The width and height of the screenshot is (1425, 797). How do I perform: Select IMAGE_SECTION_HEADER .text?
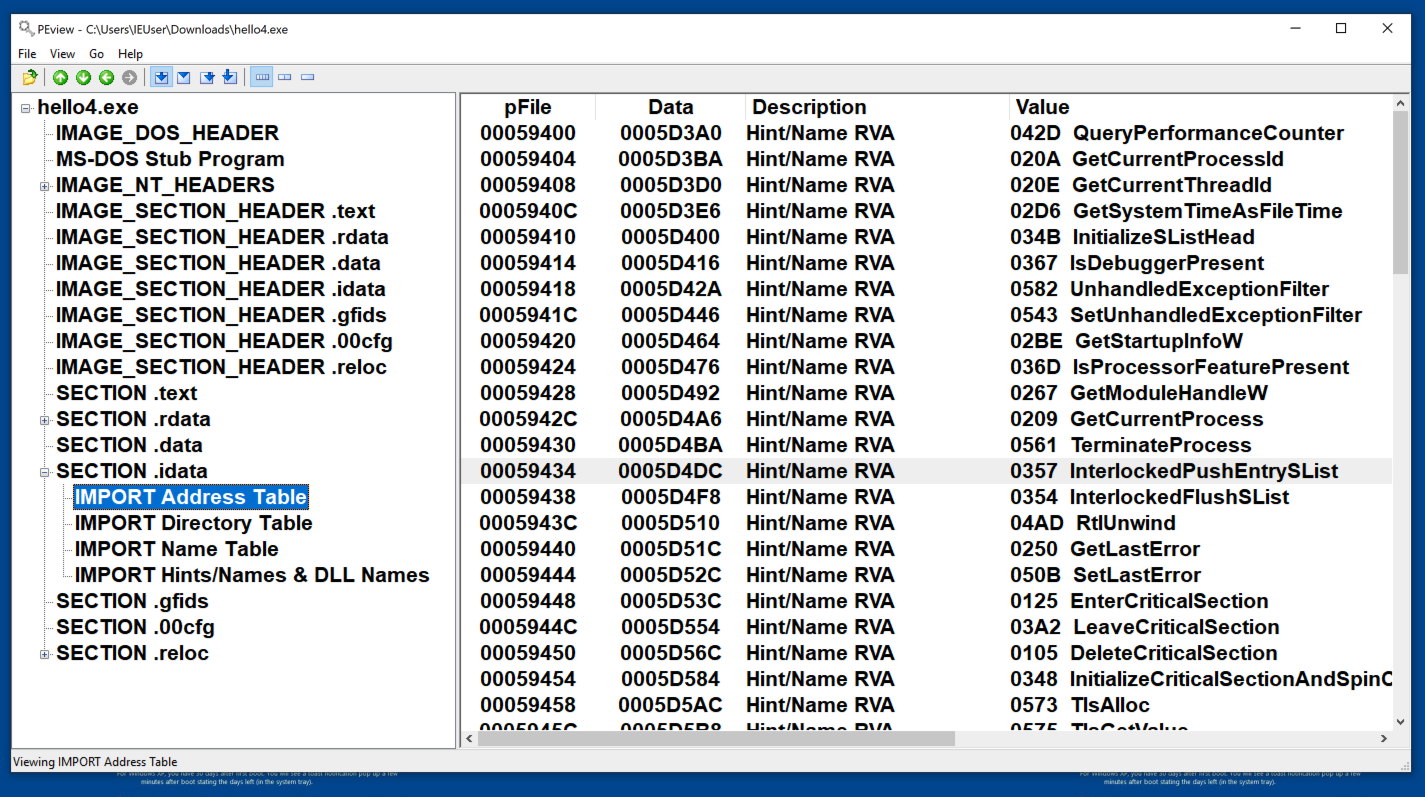coord(216,211)
